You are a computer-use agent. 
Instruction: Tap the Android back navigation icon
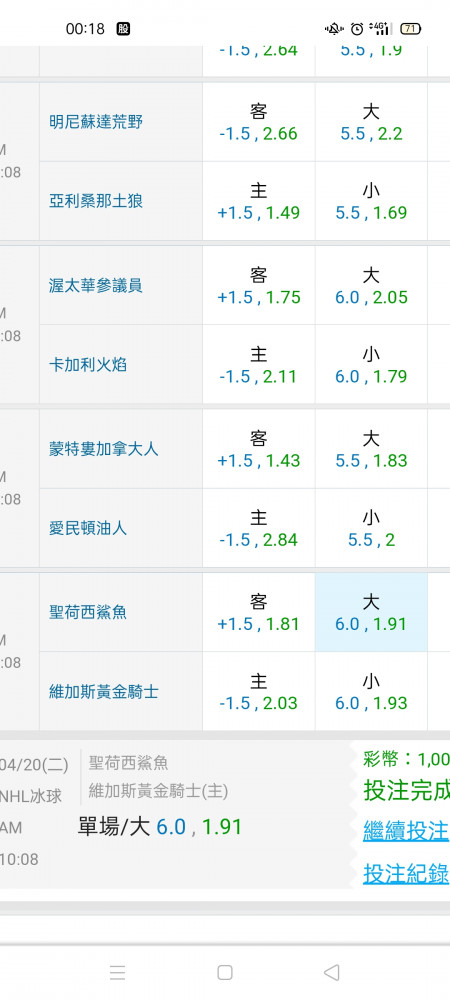[x=331, y=972]
